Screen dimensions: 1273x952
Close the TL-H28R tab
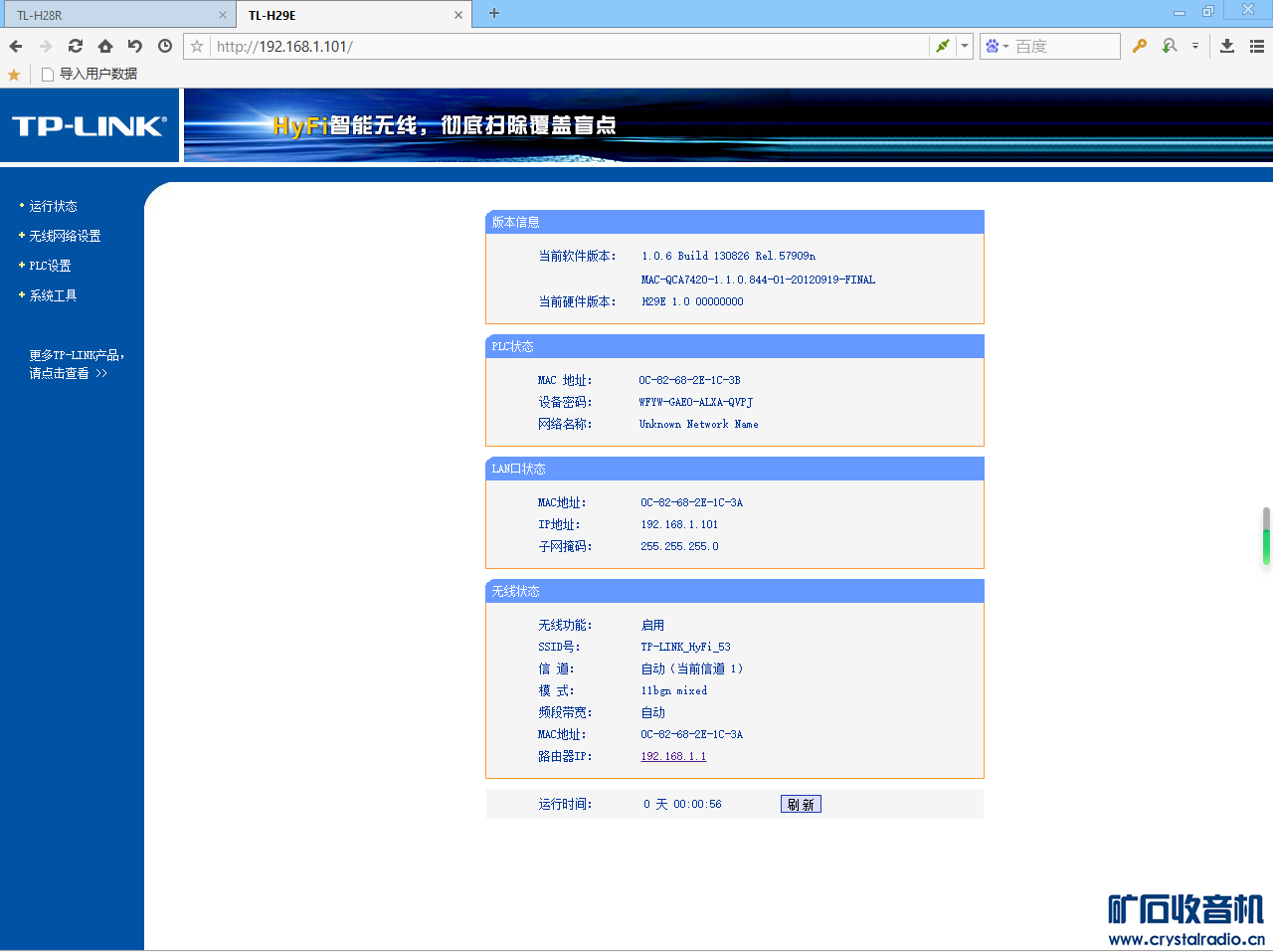223,15
